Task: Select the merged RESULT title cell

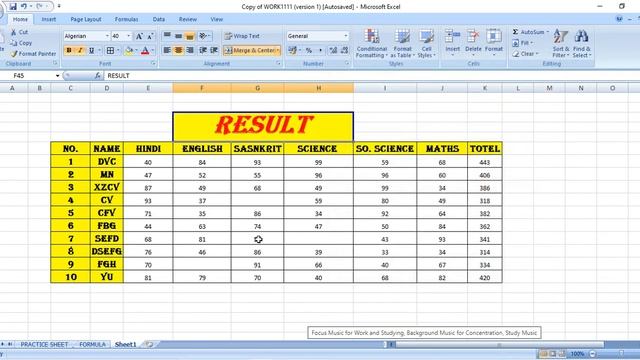Action: pos(263,126)
